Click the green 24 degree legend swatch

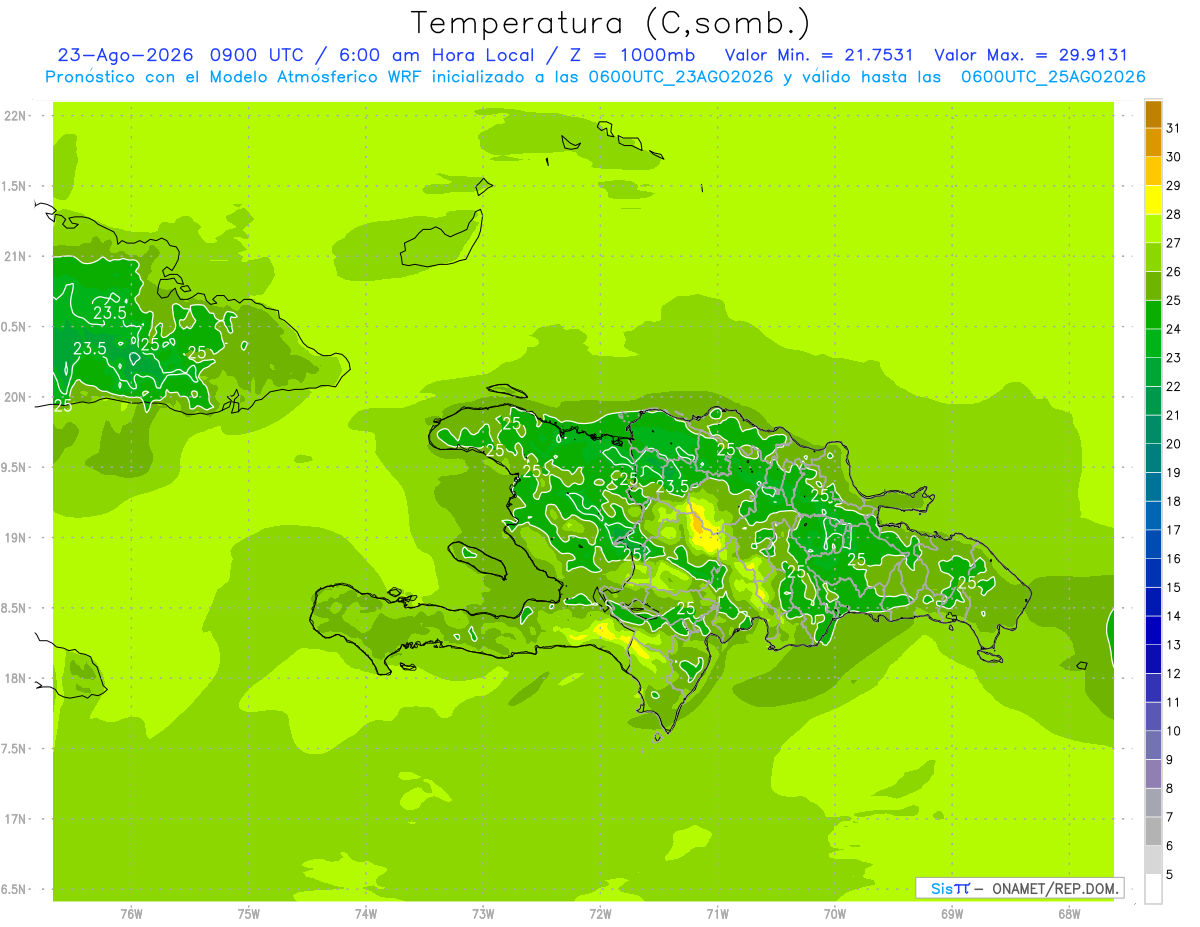pyautogui.click(x=1153, y=315)
